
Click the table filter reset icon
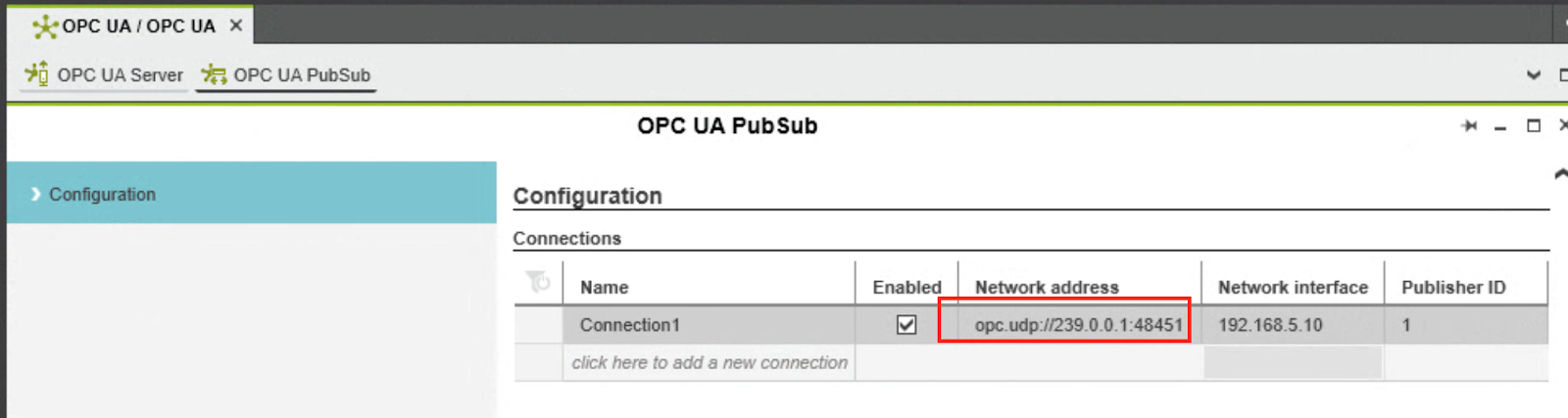point(538,282)
